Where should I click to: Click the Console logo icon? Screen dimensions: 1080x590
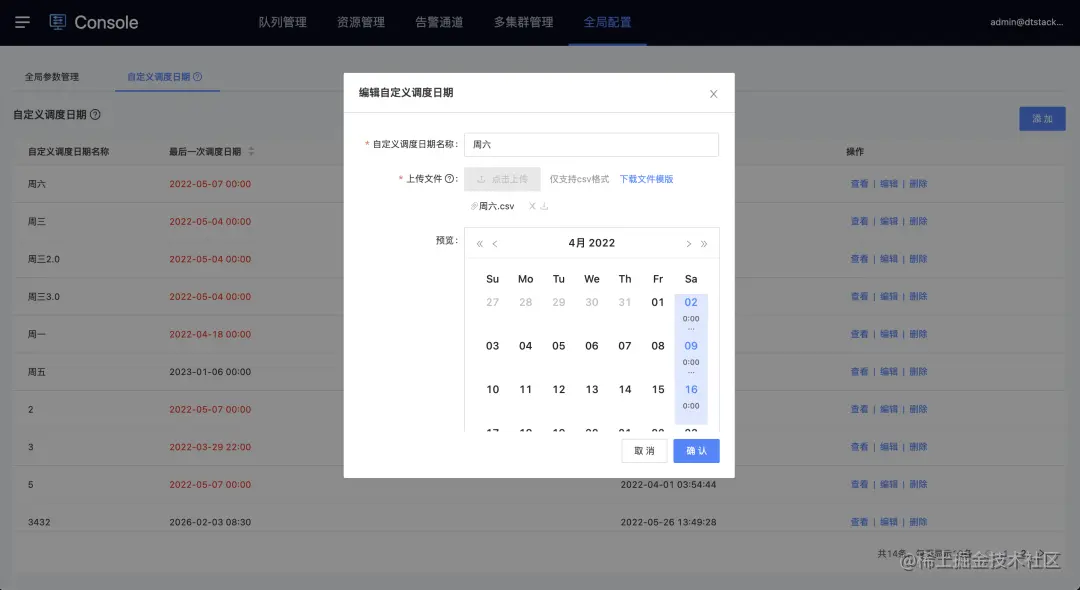[x=58, y=22]
